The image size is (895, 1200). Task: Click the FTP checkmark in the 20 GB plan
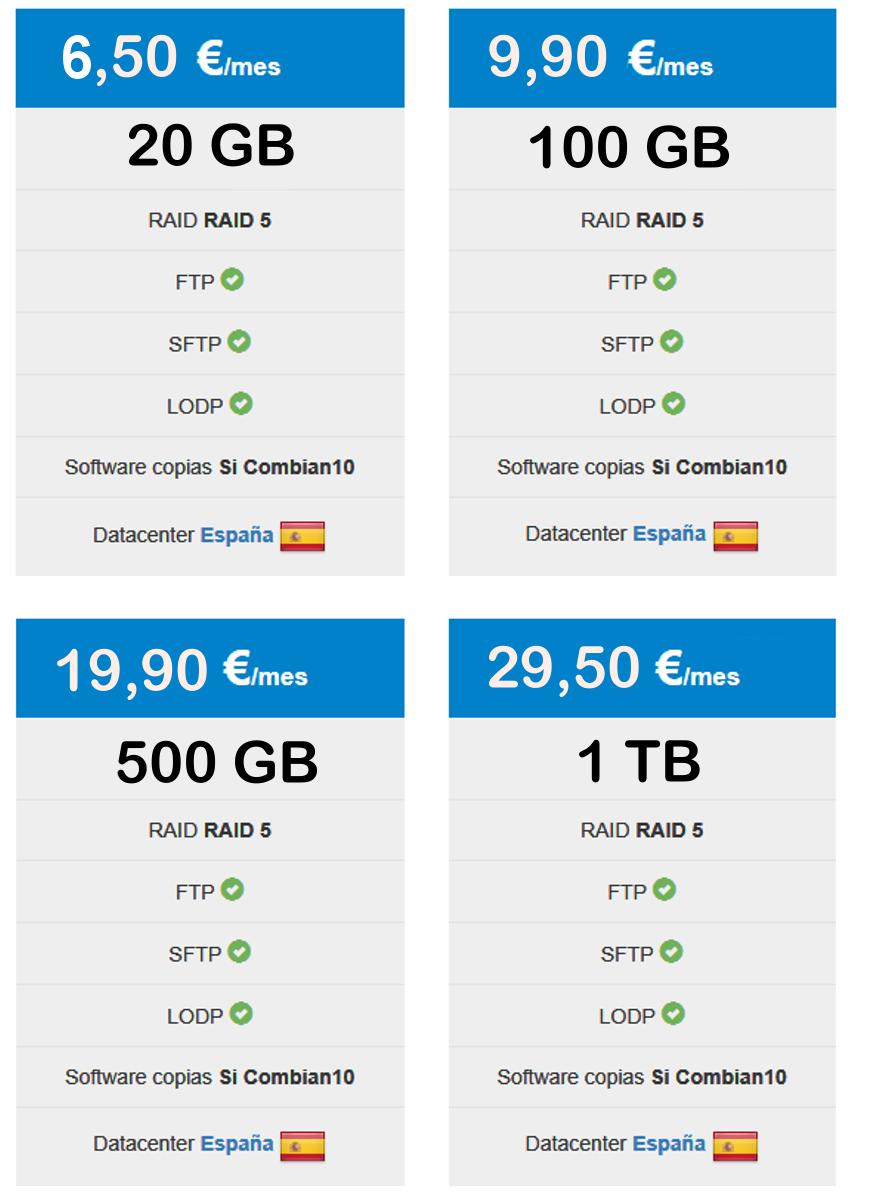(x=232, y=280)
